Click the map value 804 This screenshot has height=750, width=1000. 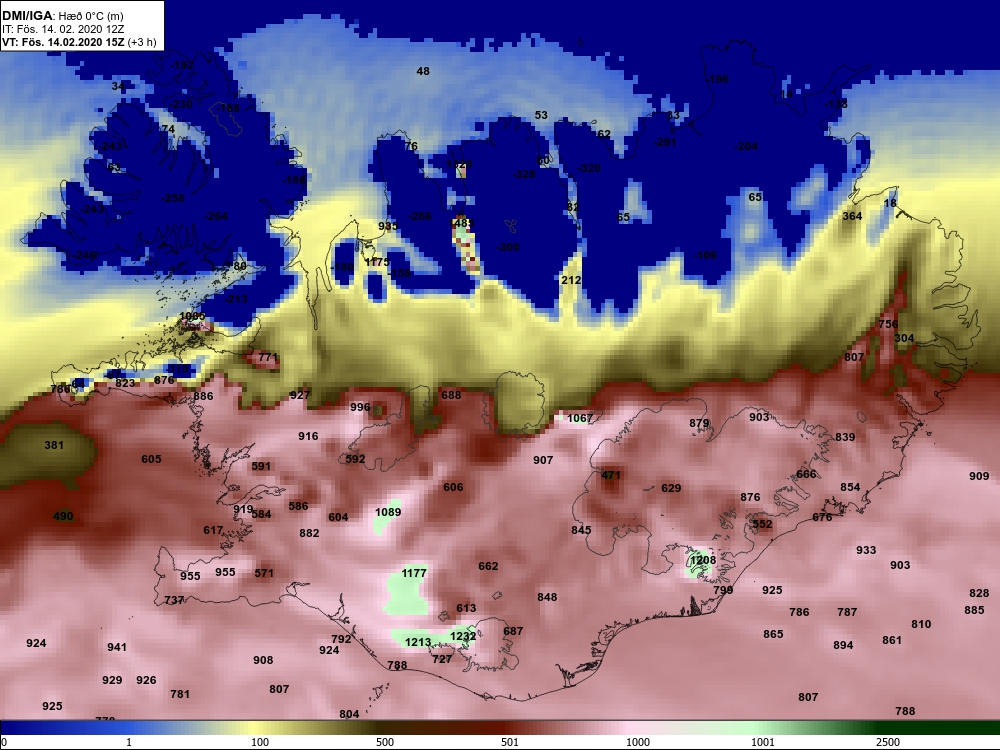349,714
